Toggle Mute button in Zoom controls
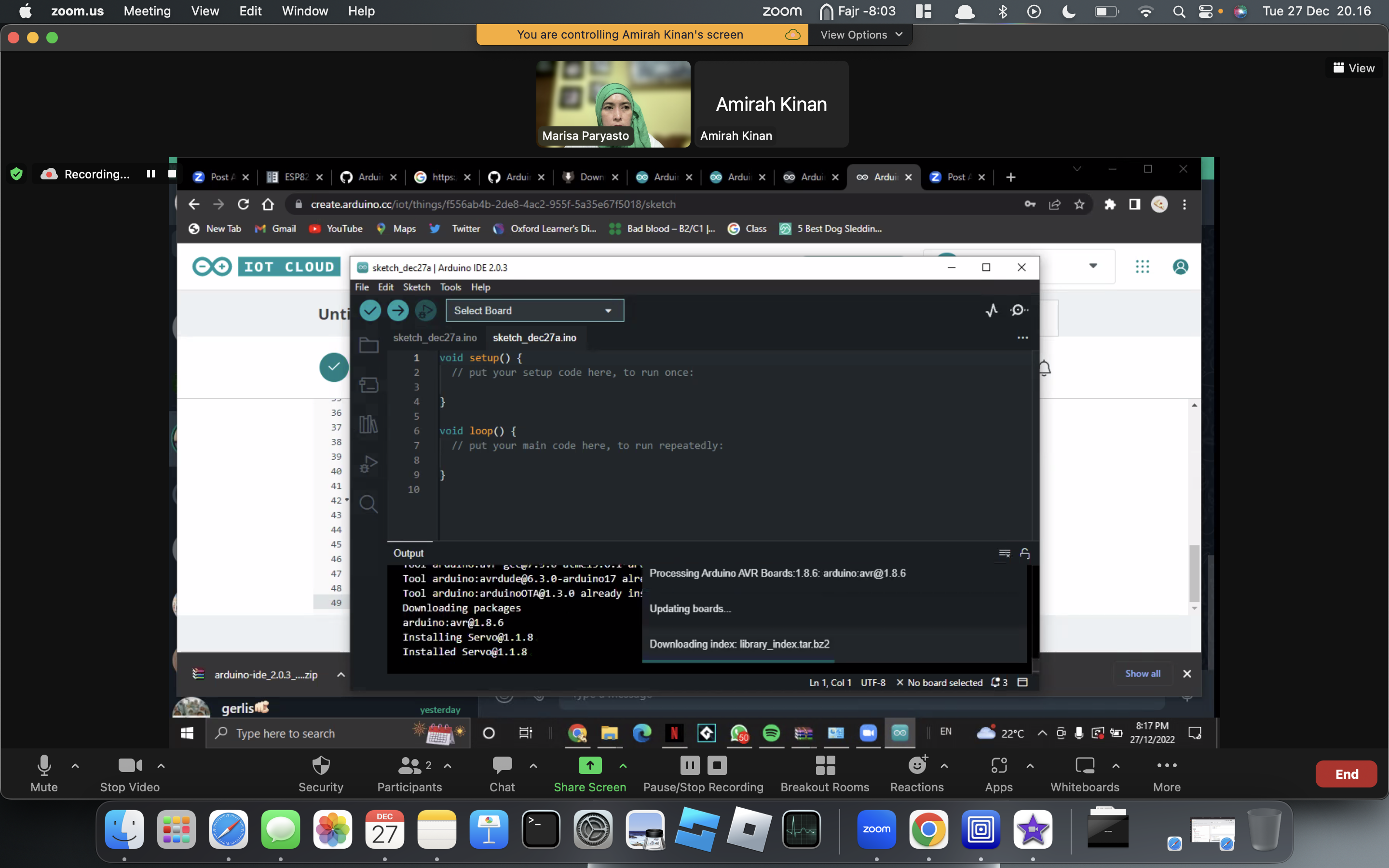 click(x=43, y=773)
